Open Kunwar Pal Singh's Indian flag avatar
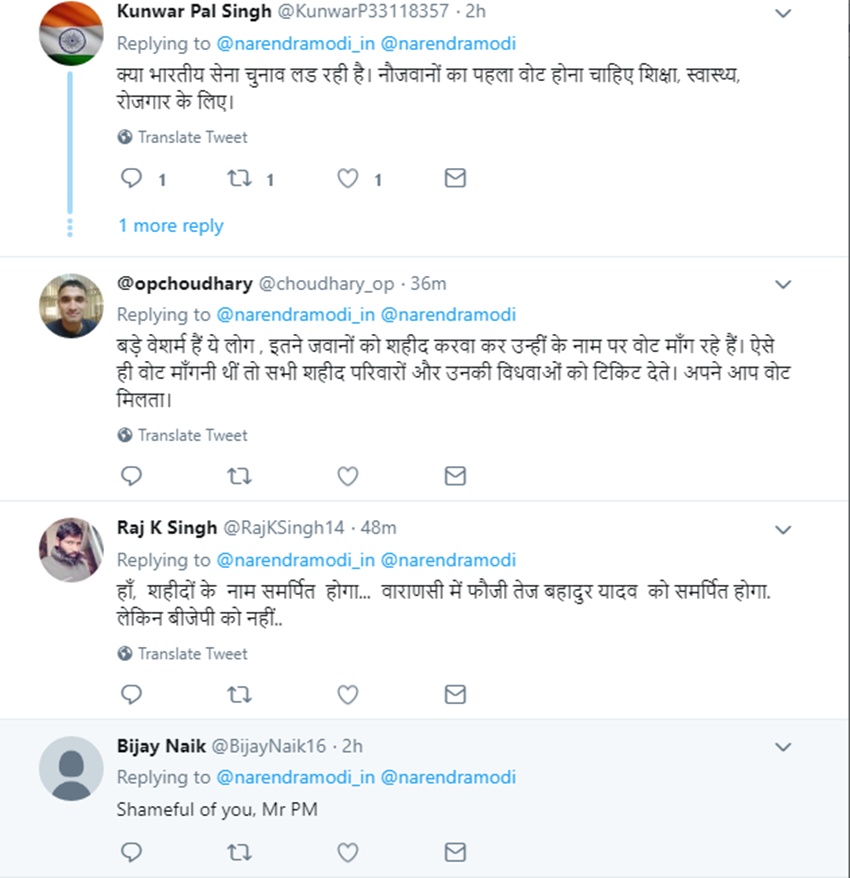 (71, 34)
